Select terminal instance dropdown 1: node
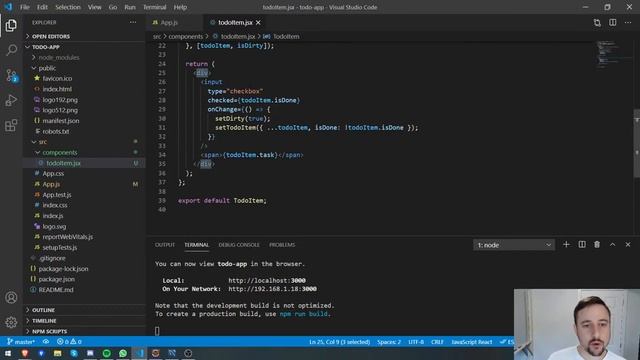640x360 pixels. click(x=514, y=245)
